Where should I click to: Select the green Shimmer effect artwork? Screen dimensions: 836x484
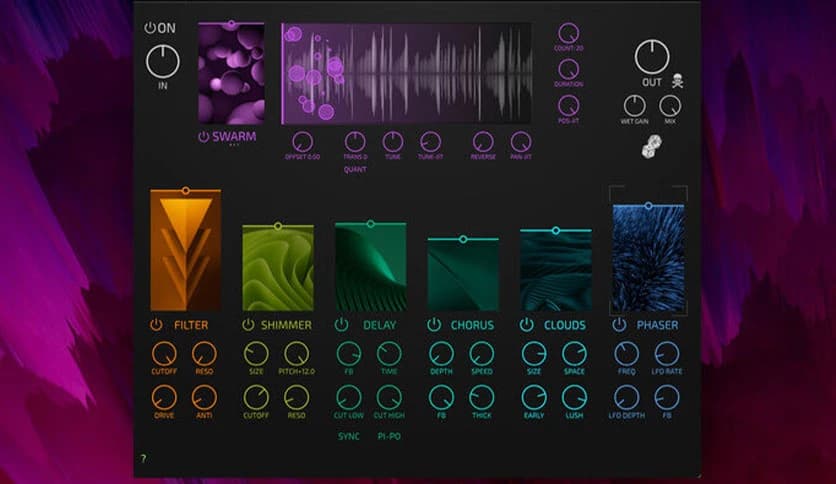tap(278, 269)
